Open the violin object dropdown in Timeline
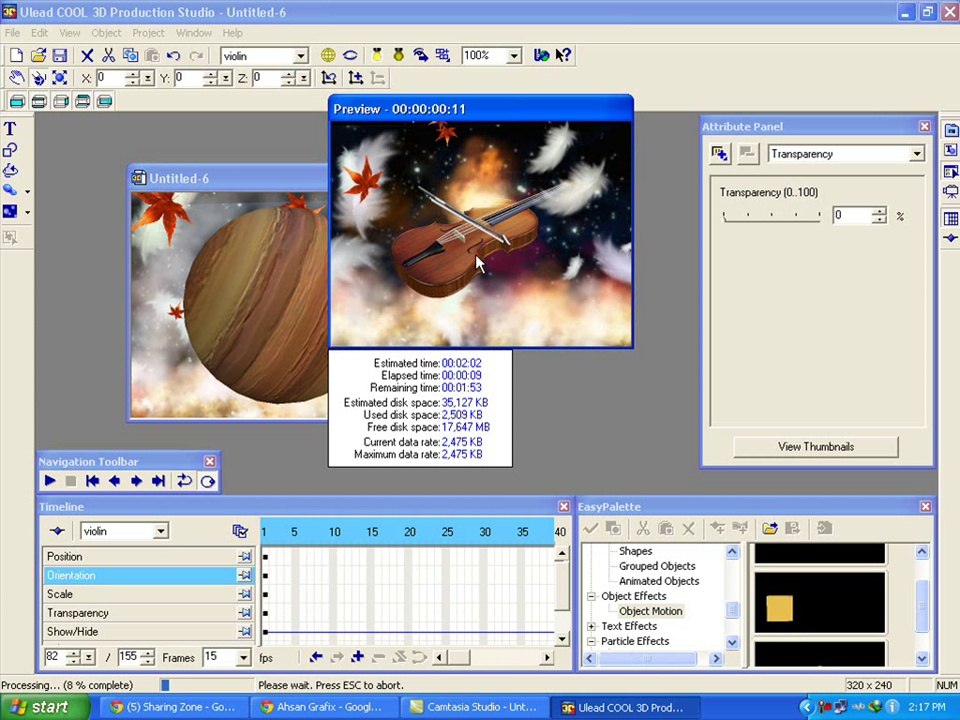Screen dimensions: 960x720 click(160, 531)
